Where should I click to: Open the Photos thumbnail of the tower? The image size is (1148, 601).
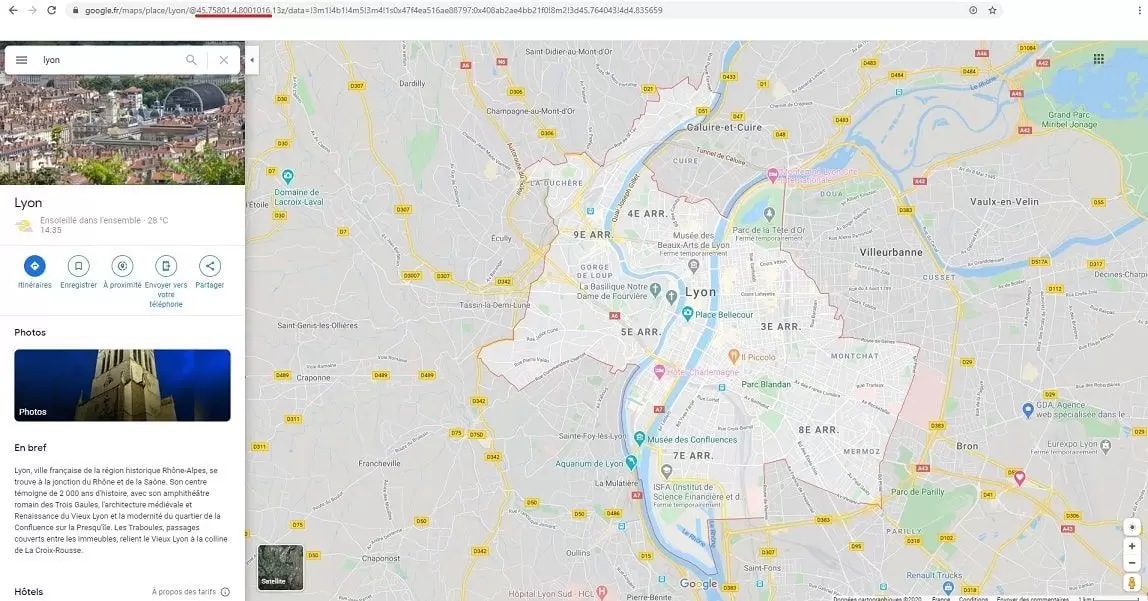tap(122, 385)
